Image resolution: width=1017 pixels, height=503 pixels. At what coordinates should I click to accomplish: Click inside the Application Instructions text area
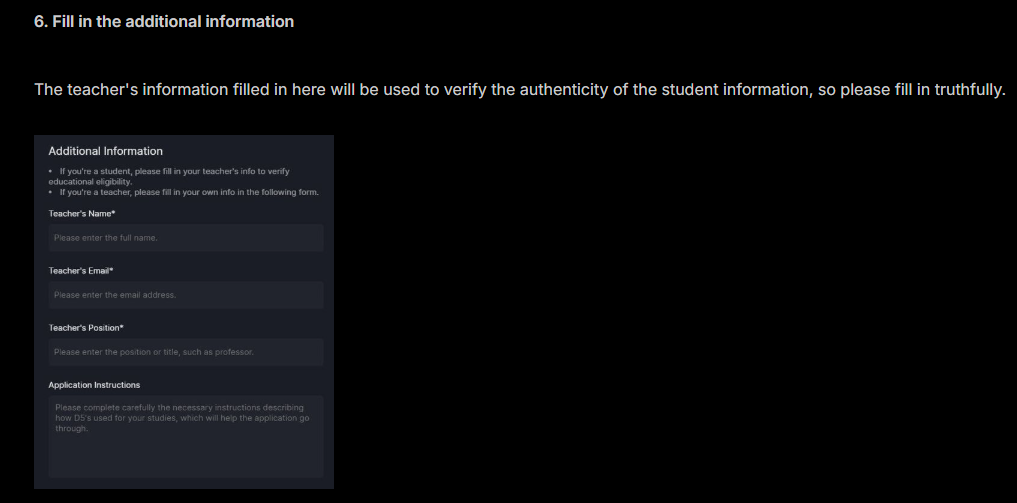tap(185, 436)
